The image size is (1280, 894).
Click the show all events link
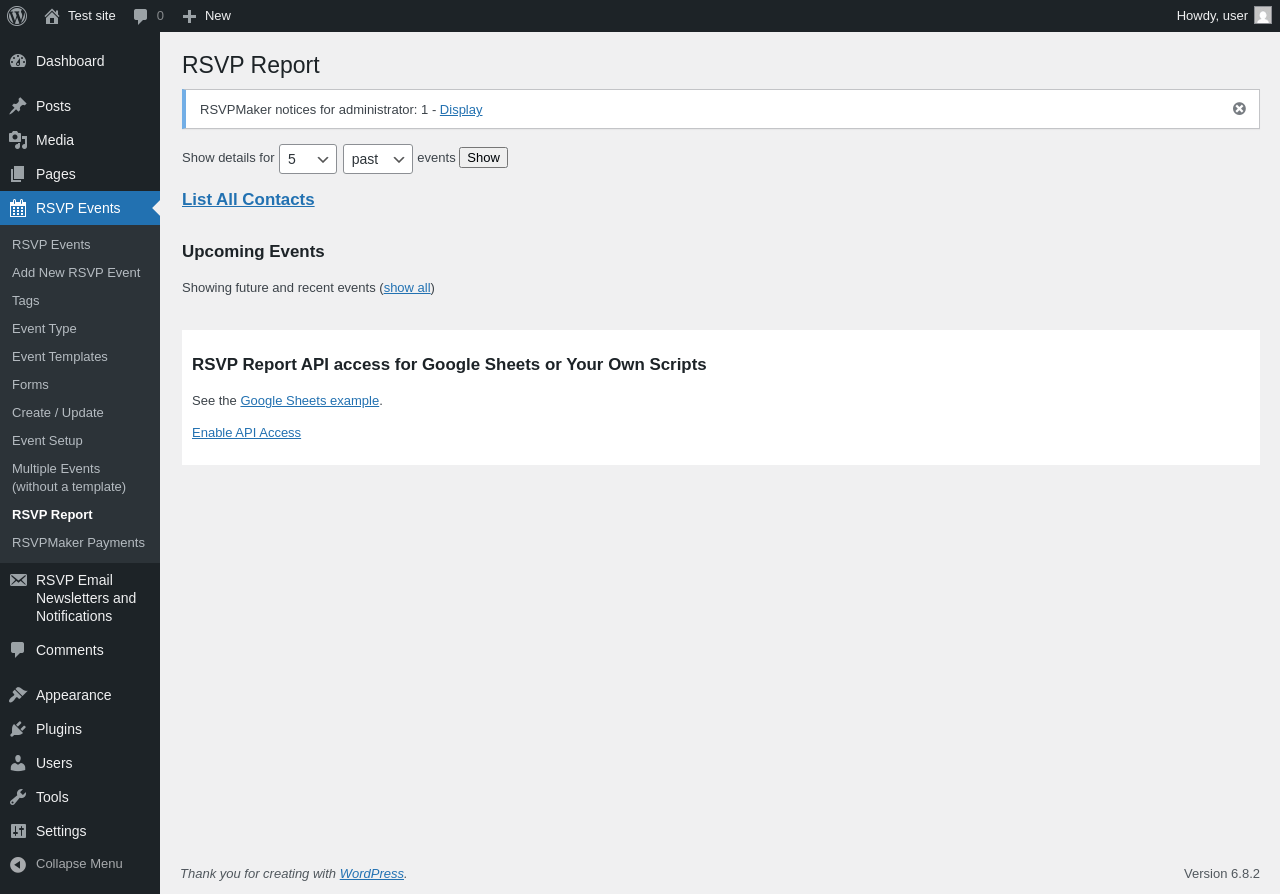(407, 288)
